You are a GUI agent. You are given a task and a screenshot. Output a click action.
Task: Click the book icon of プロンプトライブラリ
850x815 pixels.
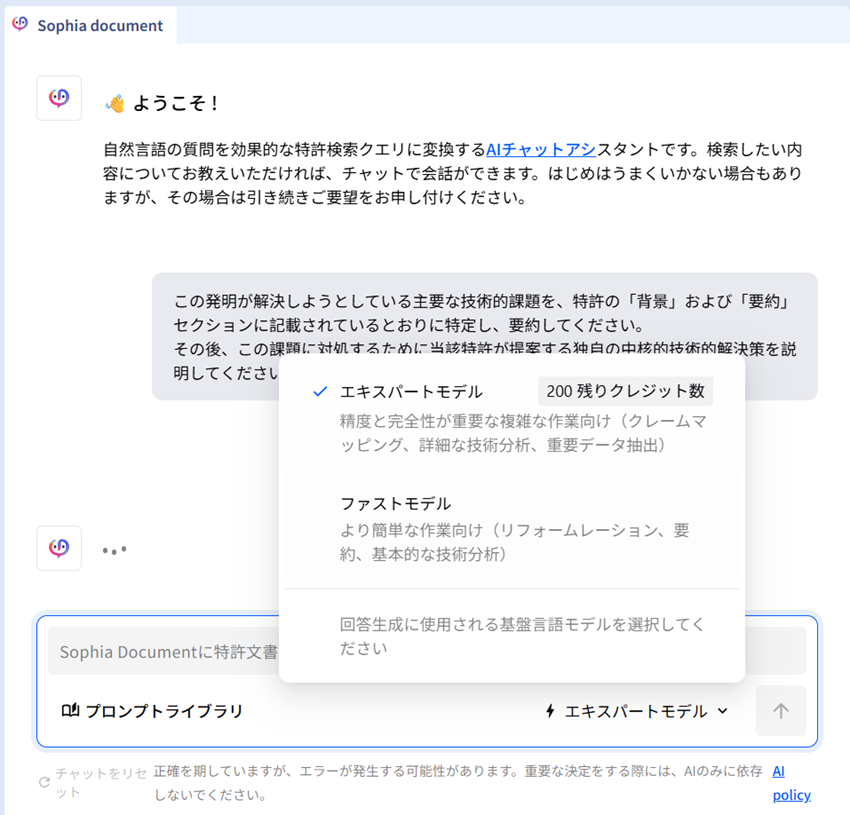click(70, 710)
